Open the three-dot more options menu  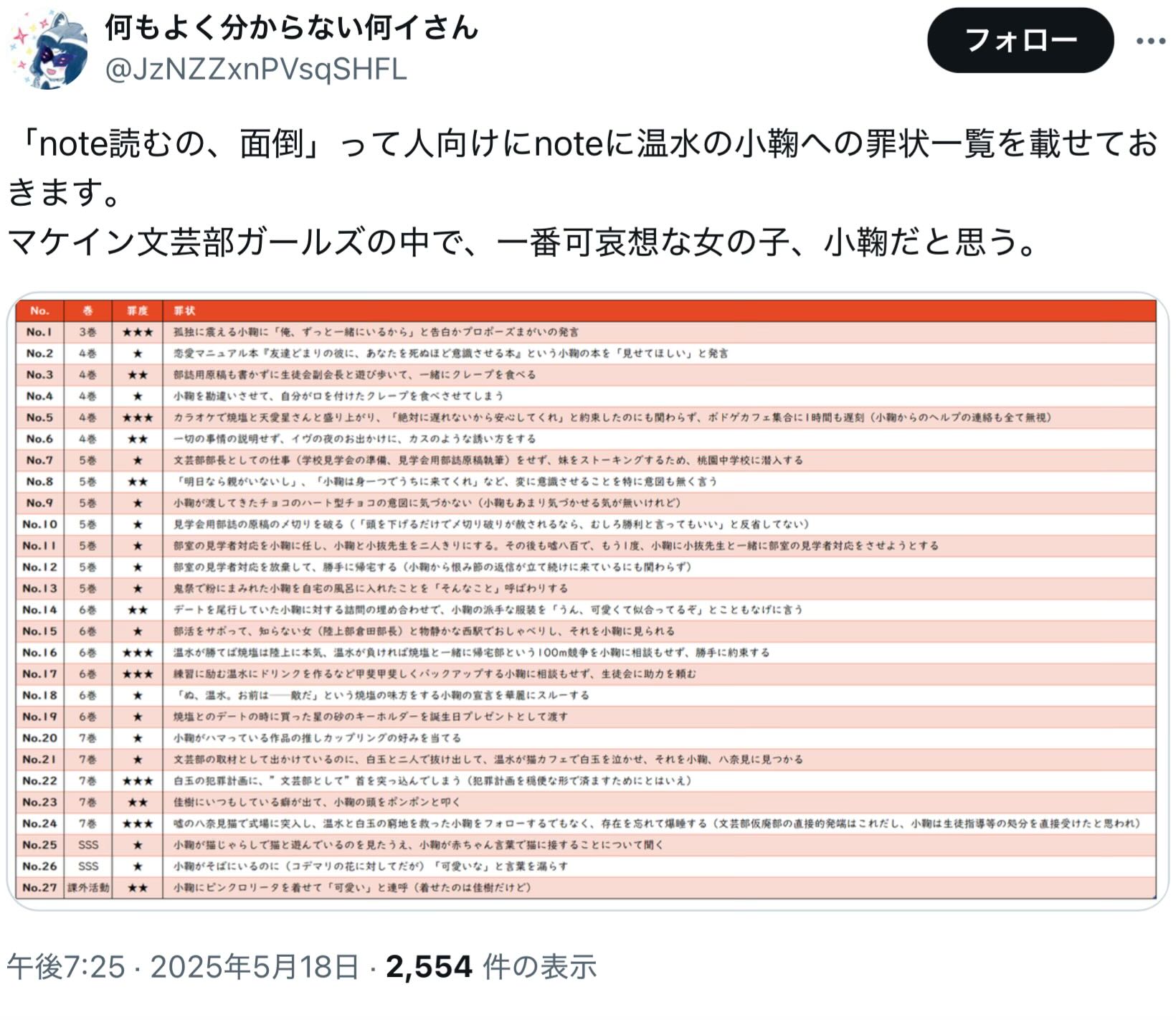click(1150, 41)
